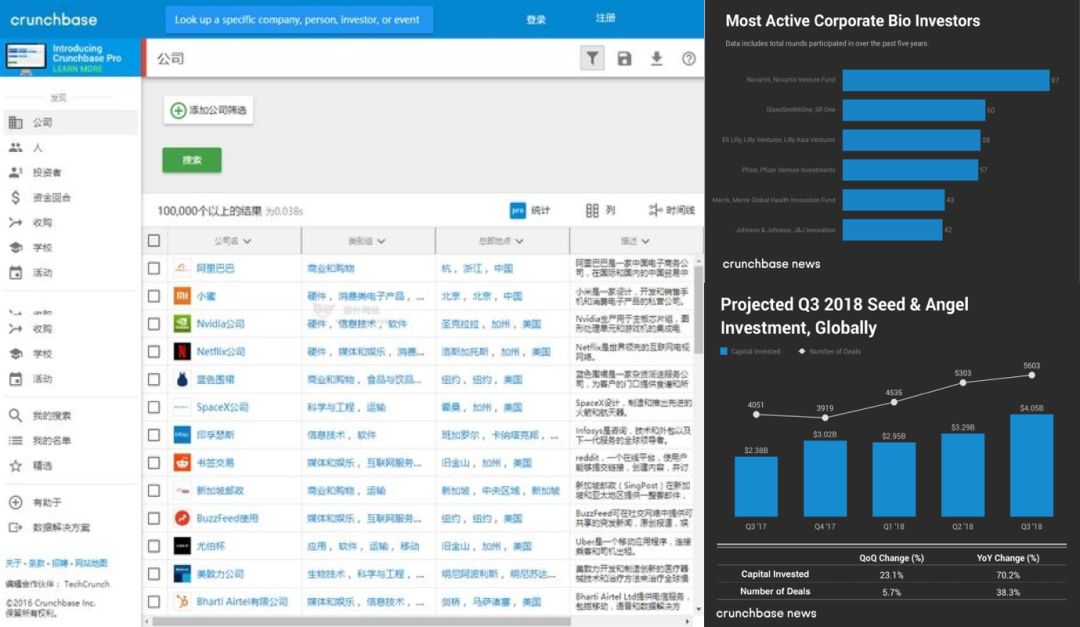Click the top search input field
Image resolution: width=1080 pixels, height=627 pixels.
point(299,20)
